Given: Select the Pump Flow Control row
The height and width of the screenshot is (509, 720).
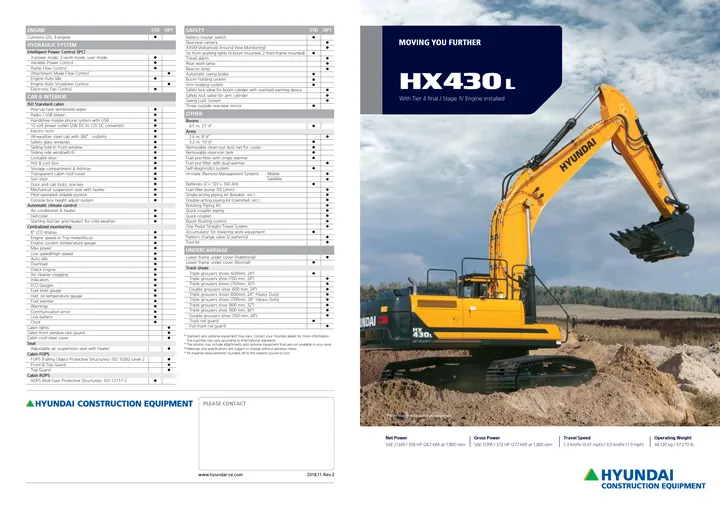Looking at the screenshot, I should (x=101, y=68).
